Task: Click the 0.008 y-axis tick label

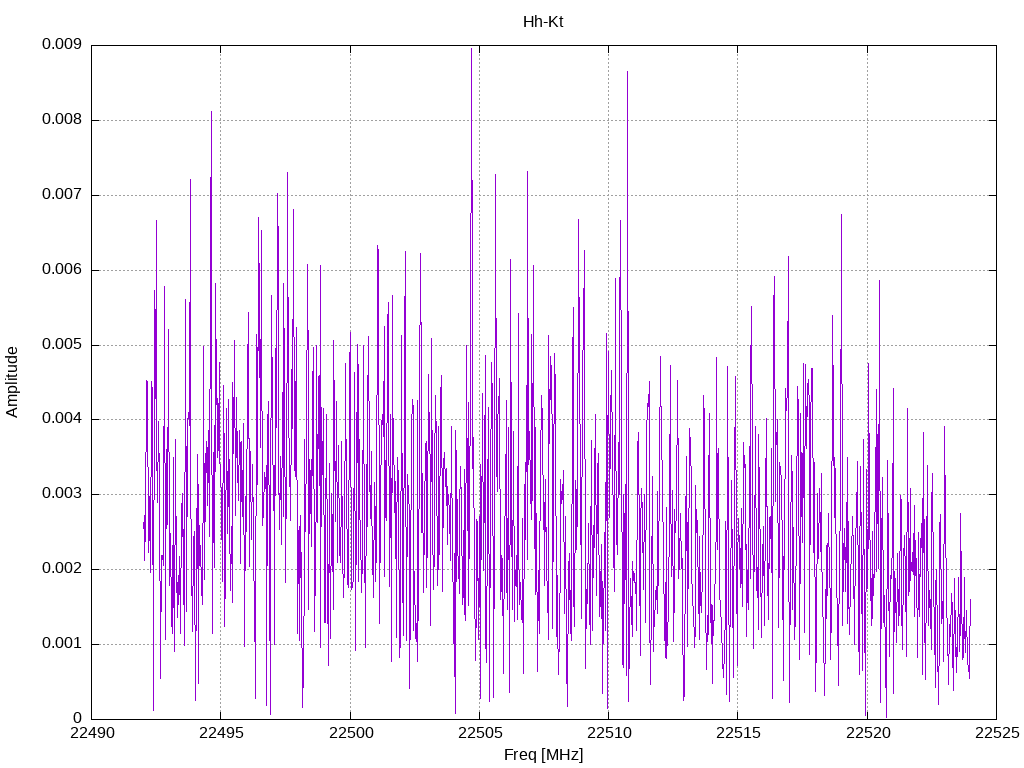Action: pos(61,120)
